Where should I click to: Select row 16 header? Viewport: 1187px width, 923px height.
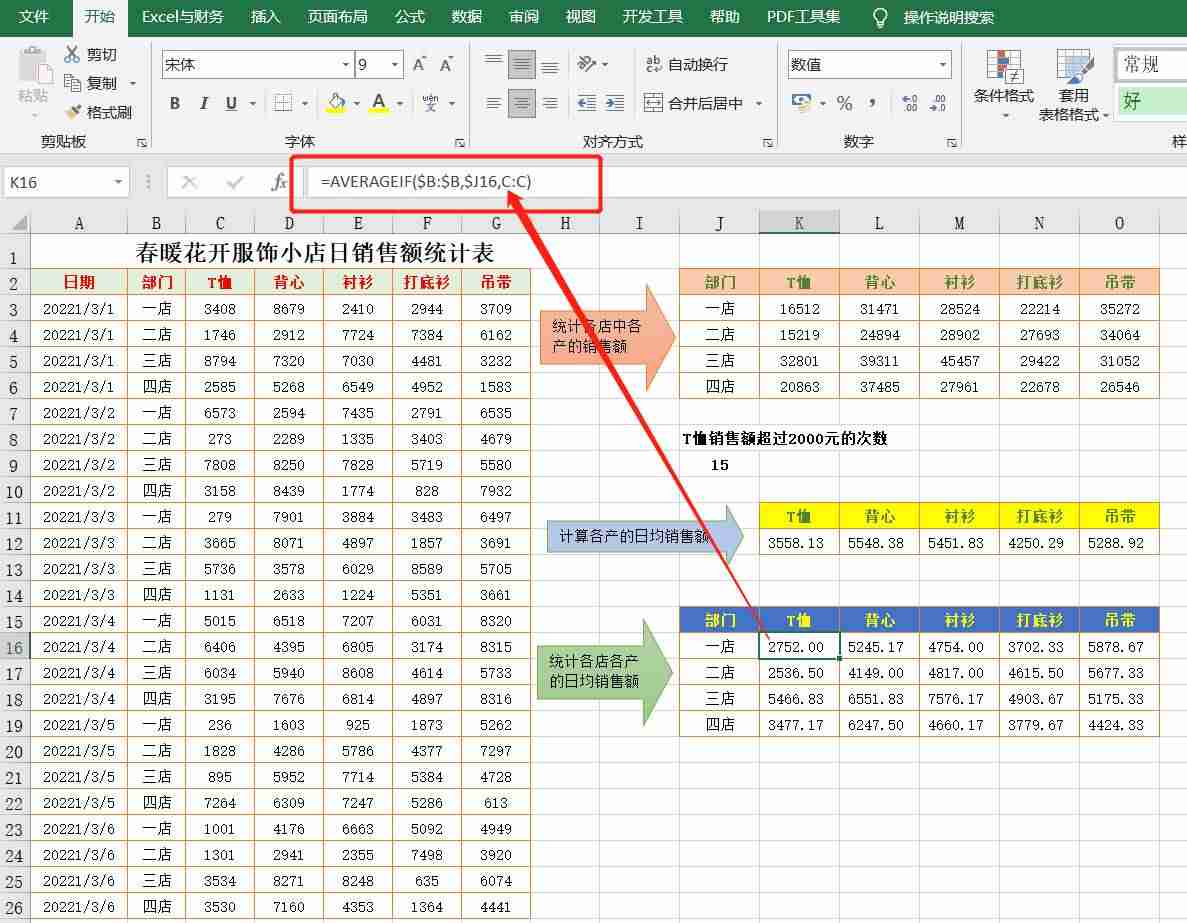coord(14,647)
